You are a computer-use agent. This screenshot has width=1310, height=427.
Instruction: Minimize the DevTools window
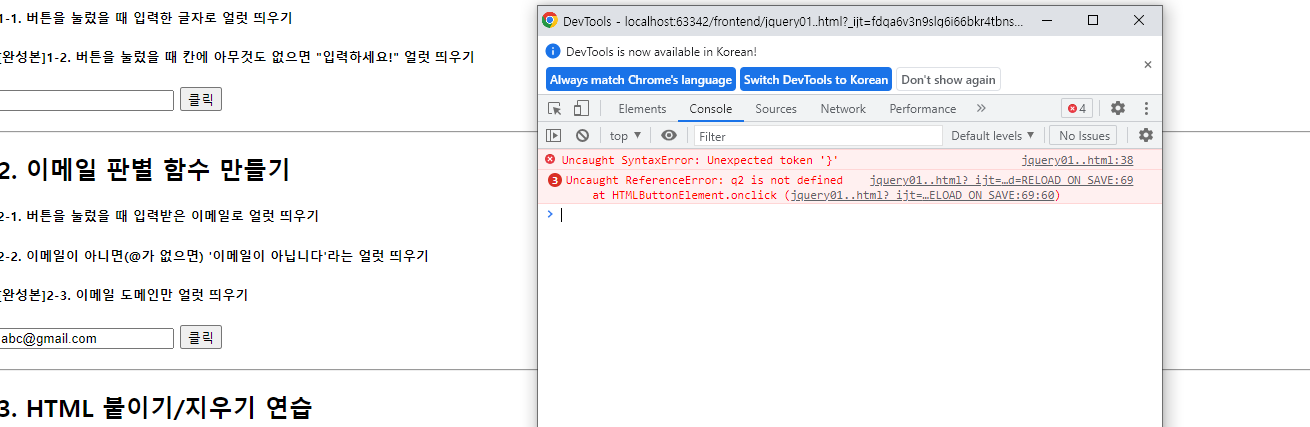[x=1047, y=20]
